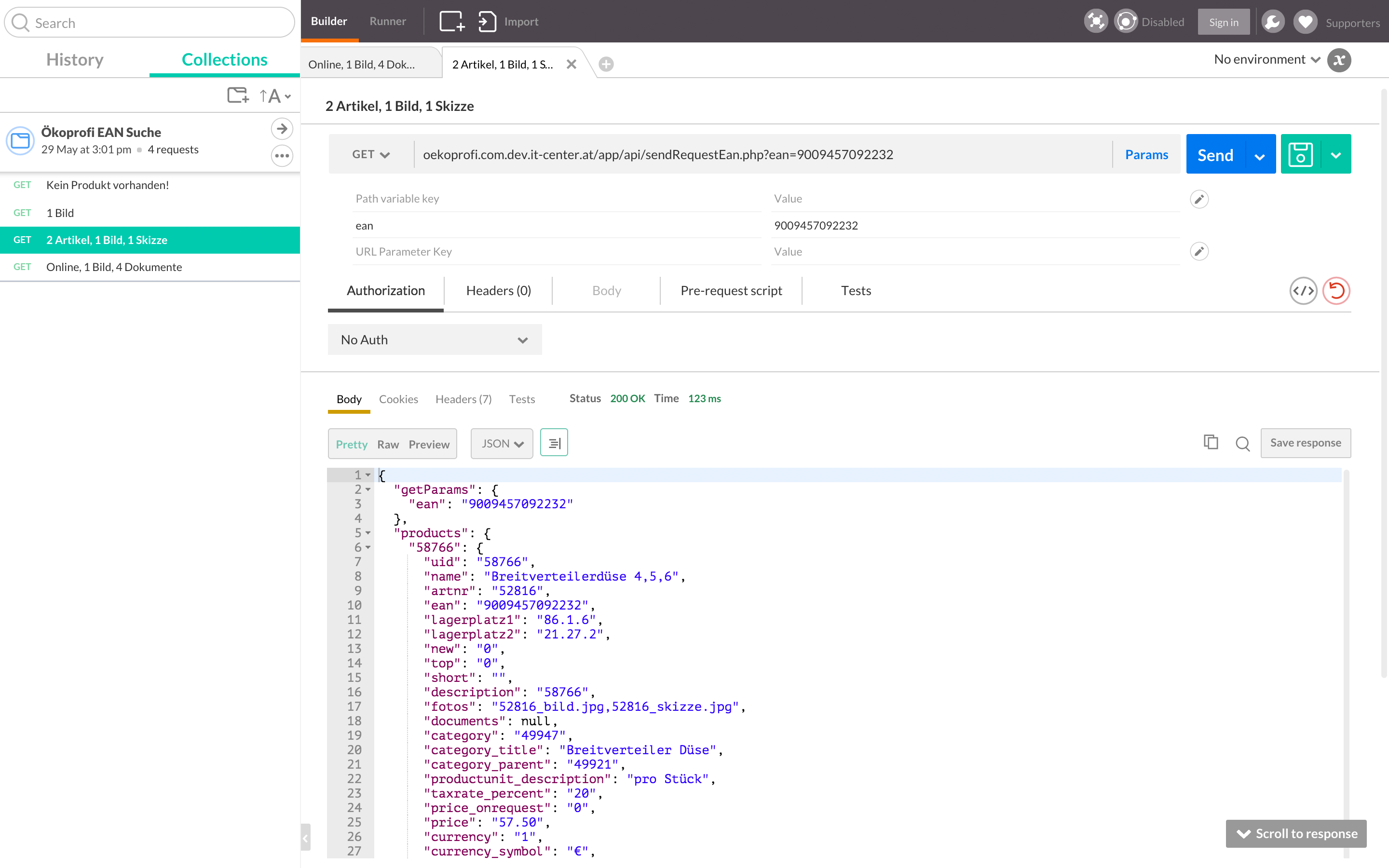
Task: Click the Params button
Action: coord(1146,154)
